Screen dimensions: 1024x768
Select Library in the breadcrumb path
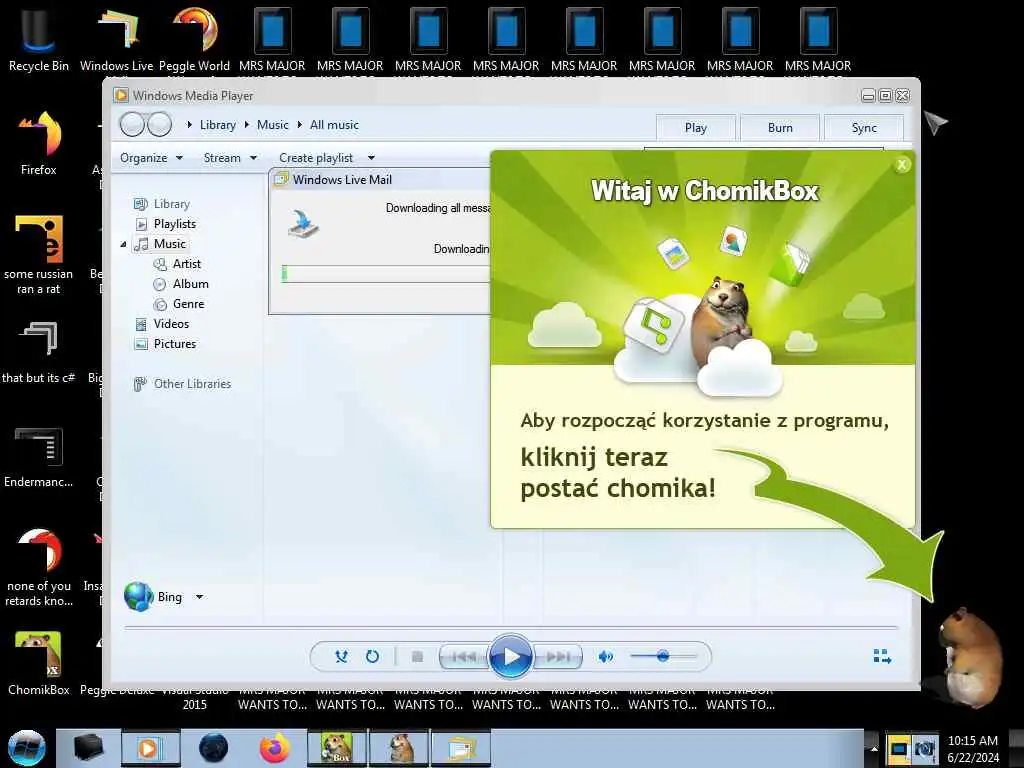coord(217,125)
